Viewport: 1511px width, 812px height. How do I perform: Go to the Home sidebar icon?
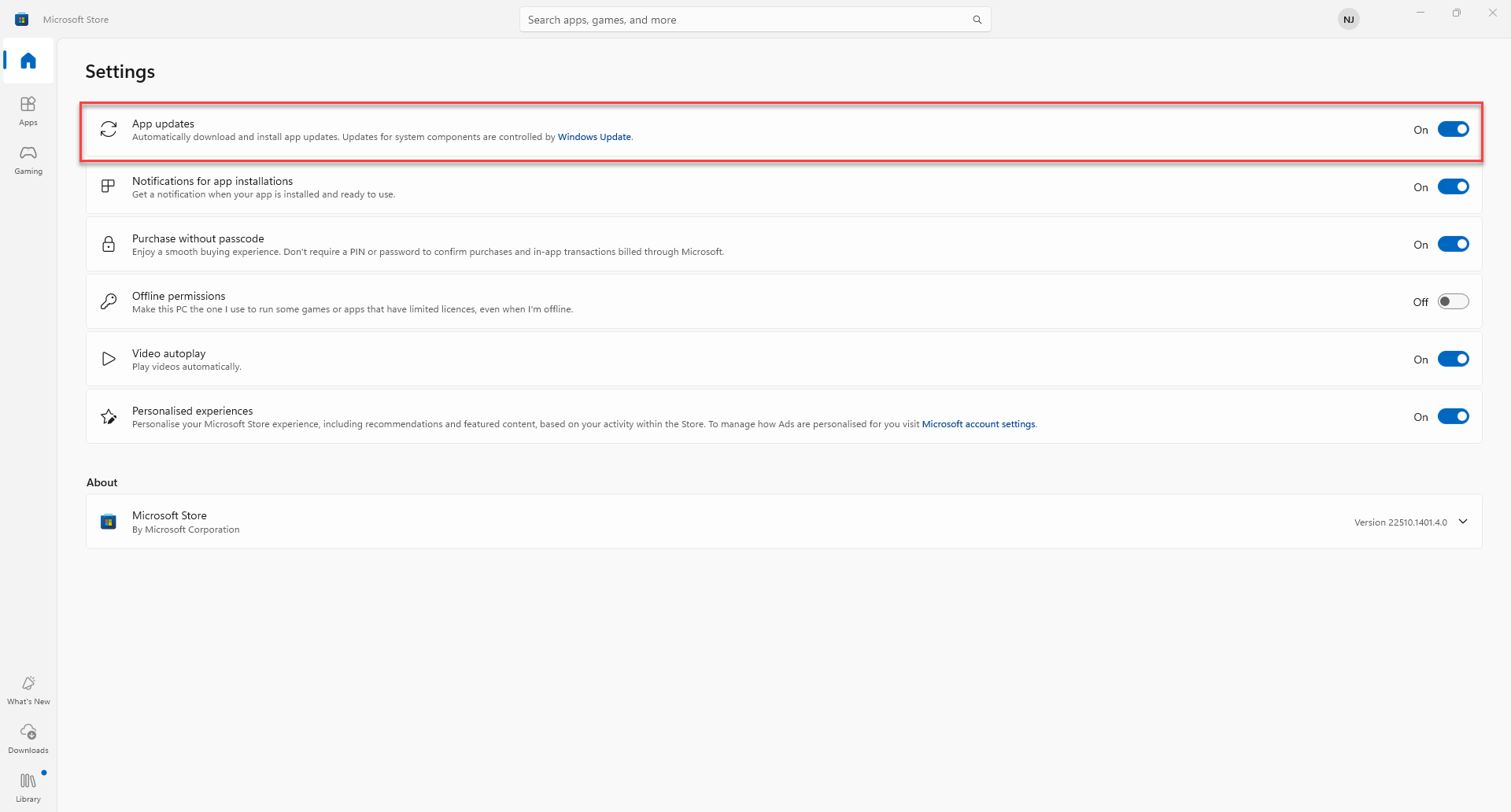(x=28, y=61)
